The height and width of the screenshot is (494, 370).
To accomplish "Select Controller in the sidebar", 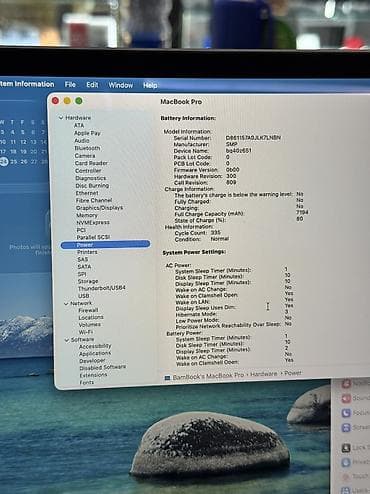I will [88, 171].
